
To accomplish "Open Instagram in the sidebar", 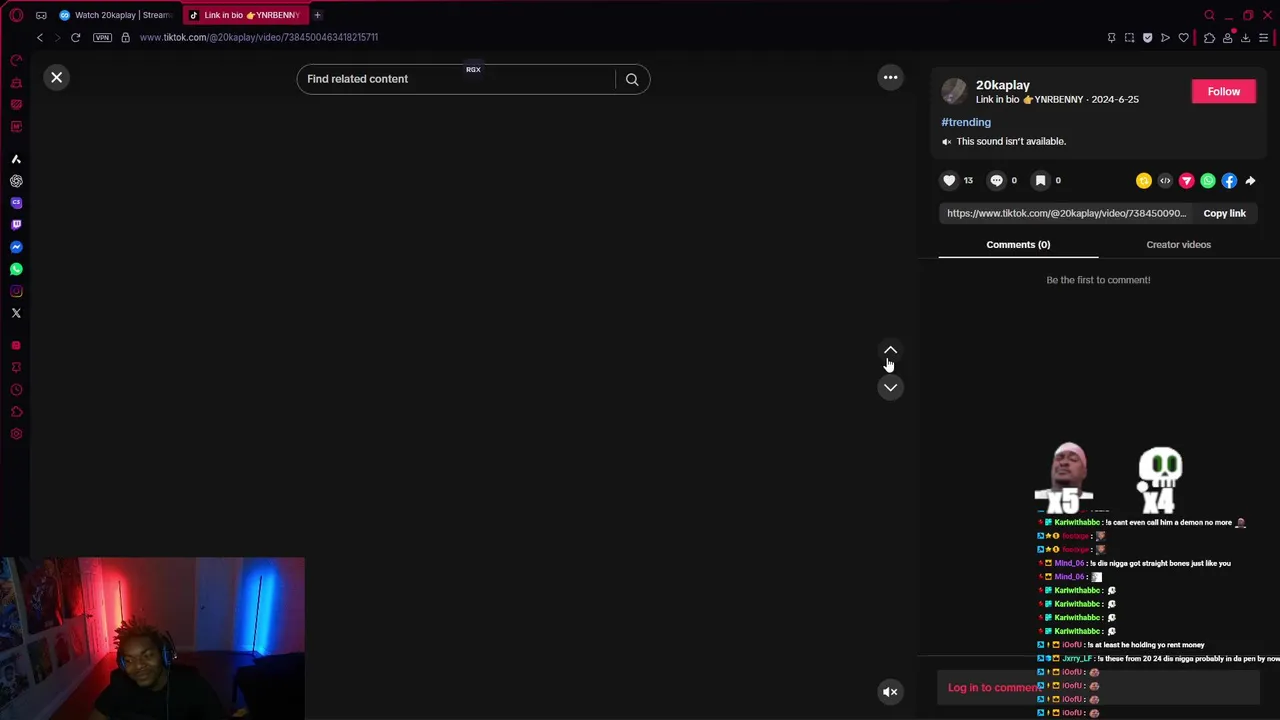I will coord(16,291).
